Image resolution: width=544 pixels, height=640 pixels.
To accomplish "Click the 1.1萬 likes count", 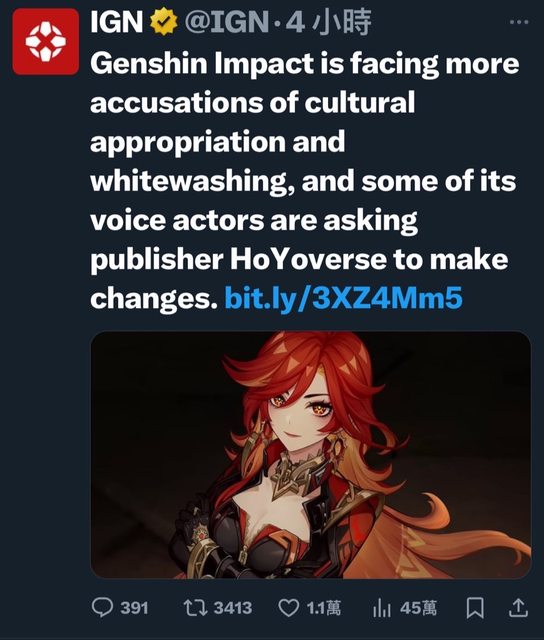I will (x=323, y=608).
